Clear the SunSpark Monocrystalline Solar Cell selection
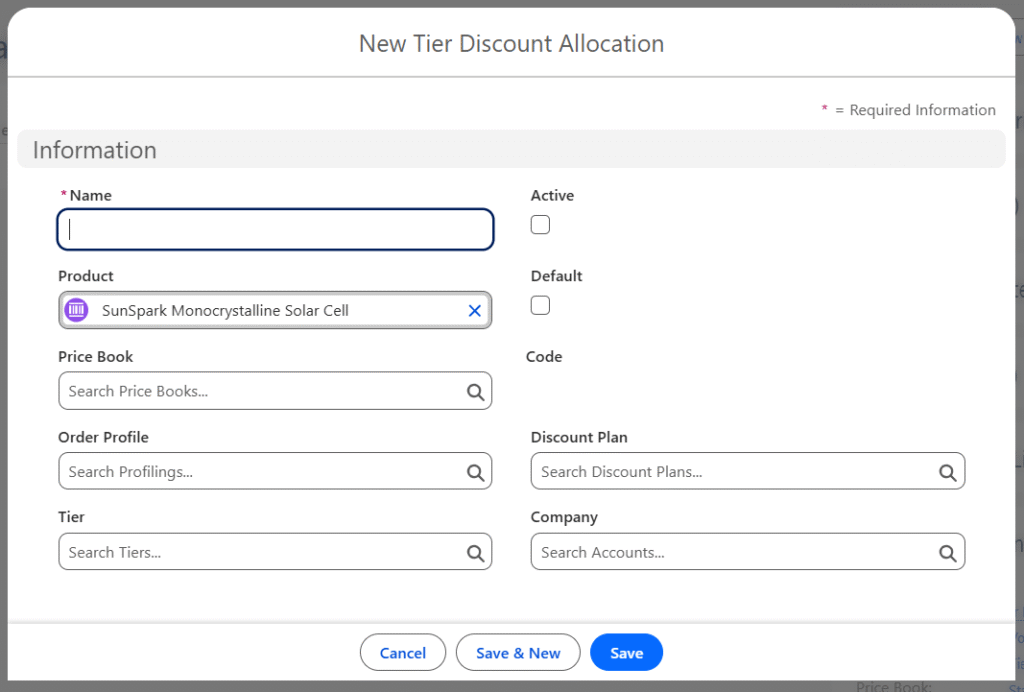 [474, 311]
